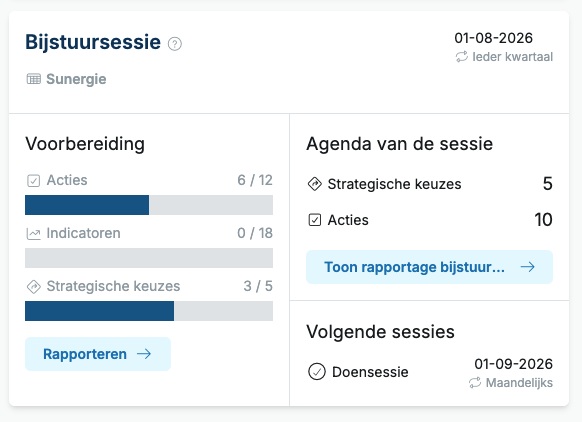
Task: Click the empty Indicatoren progress bar
Action: click(x=149, y=258)
